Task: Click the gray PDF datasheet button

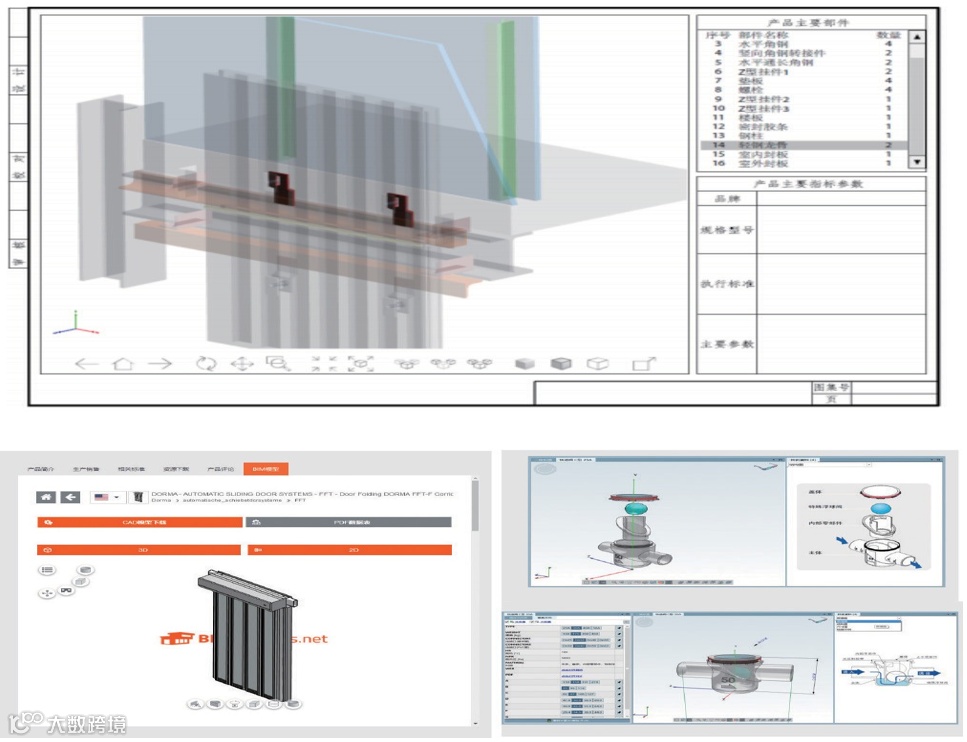Action: pyautogui.click(x=348, y=522)
